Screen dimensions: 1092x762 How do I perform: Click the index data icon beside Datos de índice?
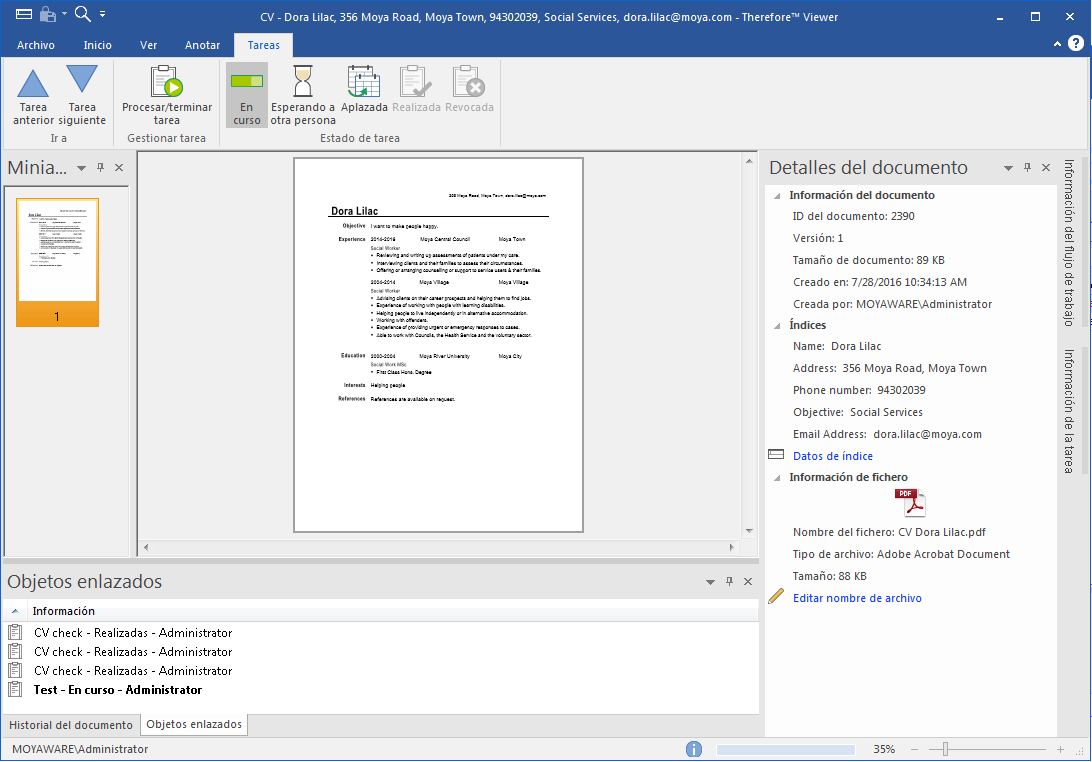(776, 454)
